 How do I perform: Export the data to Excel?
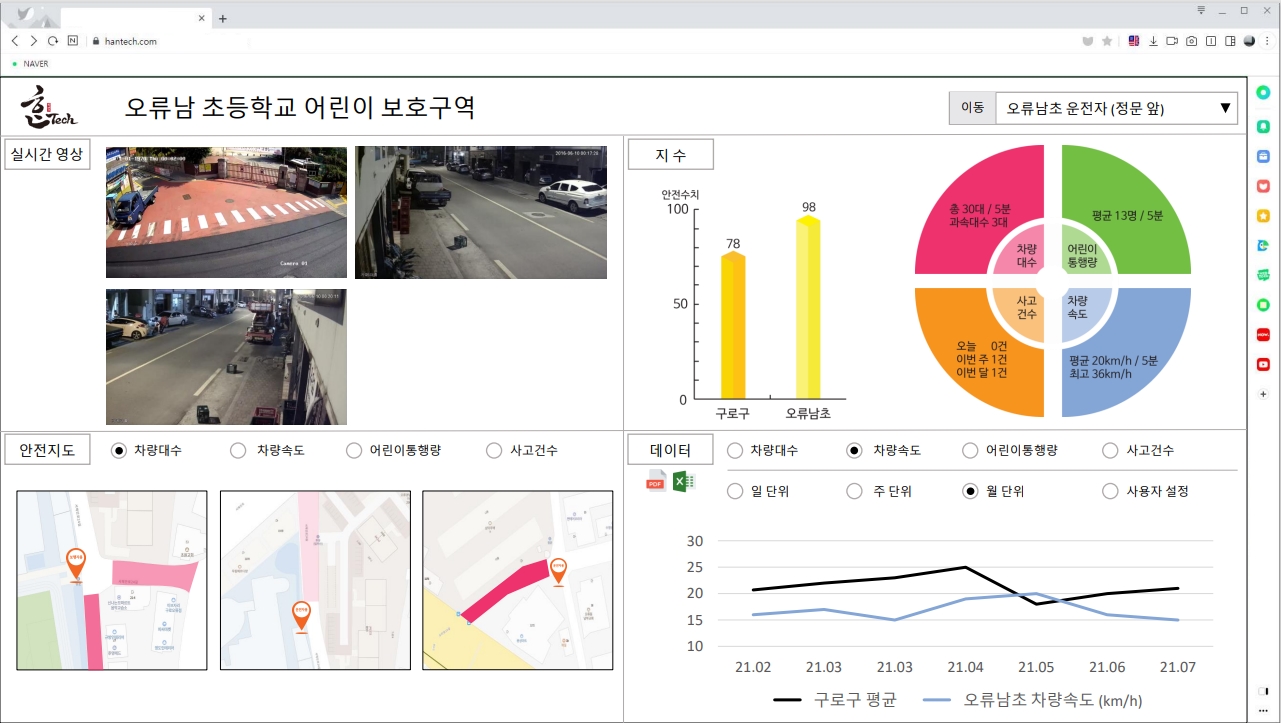pyautogui.click(x=683, y=482)
